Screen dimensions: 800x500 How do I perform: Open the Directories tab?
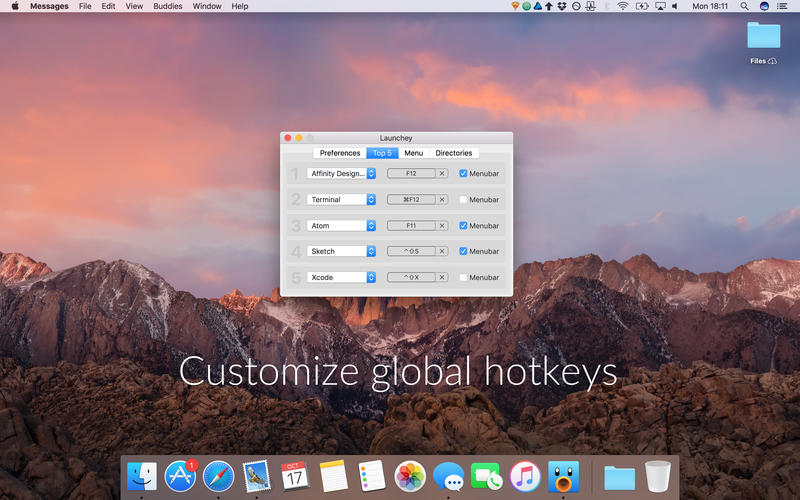454,153
